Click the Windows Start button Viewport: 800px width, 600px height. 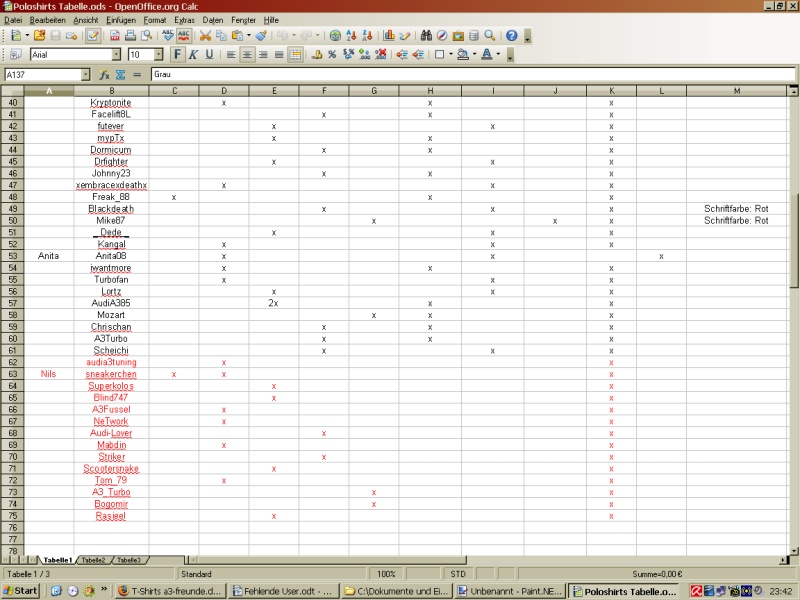click(20, 591)
